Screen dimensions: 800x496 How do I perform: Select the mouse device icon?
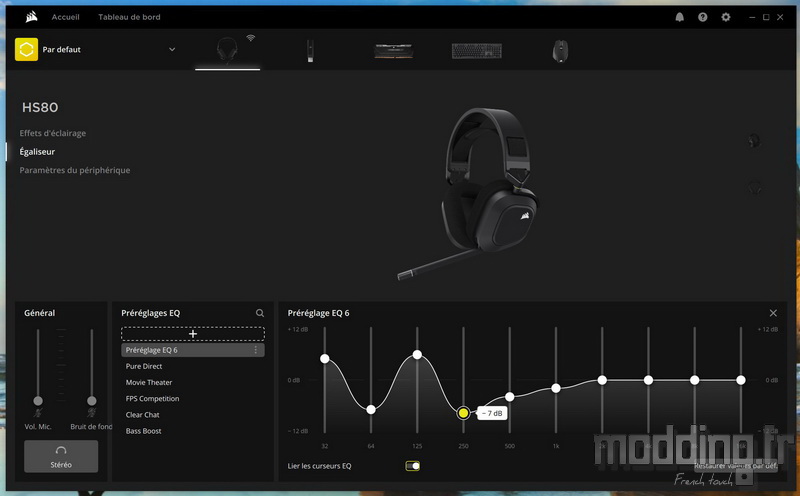[x=560, y=51]
